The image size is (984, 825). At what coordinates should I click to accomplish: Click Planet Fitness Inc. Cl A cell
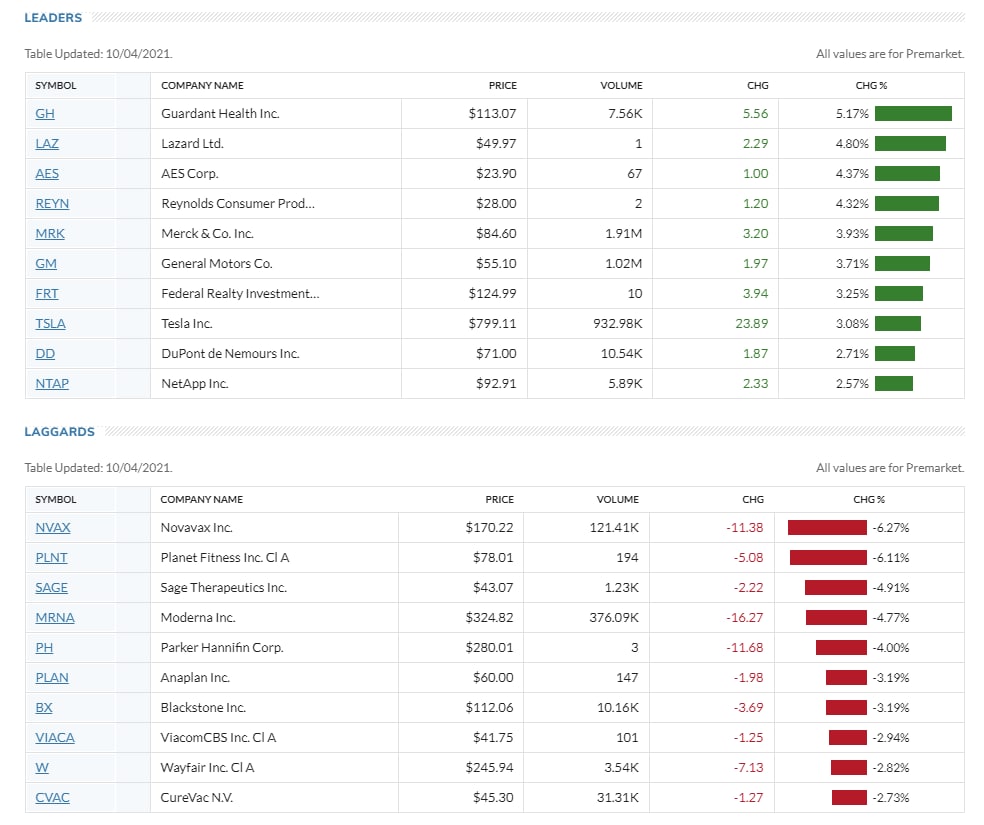[x=225, y=558]
